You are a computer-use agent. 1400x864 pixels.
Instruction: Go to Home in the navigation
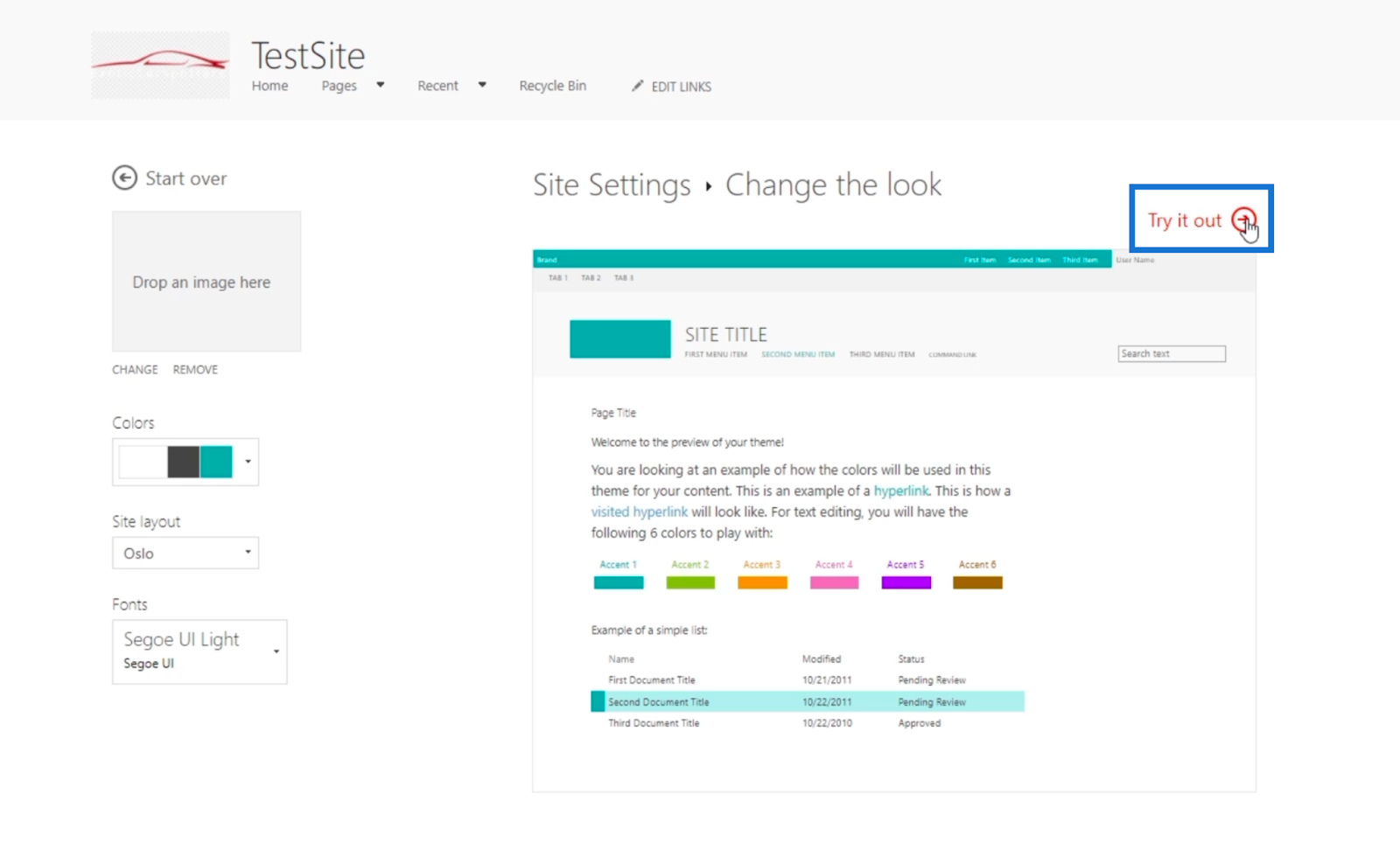click(269, 86)
